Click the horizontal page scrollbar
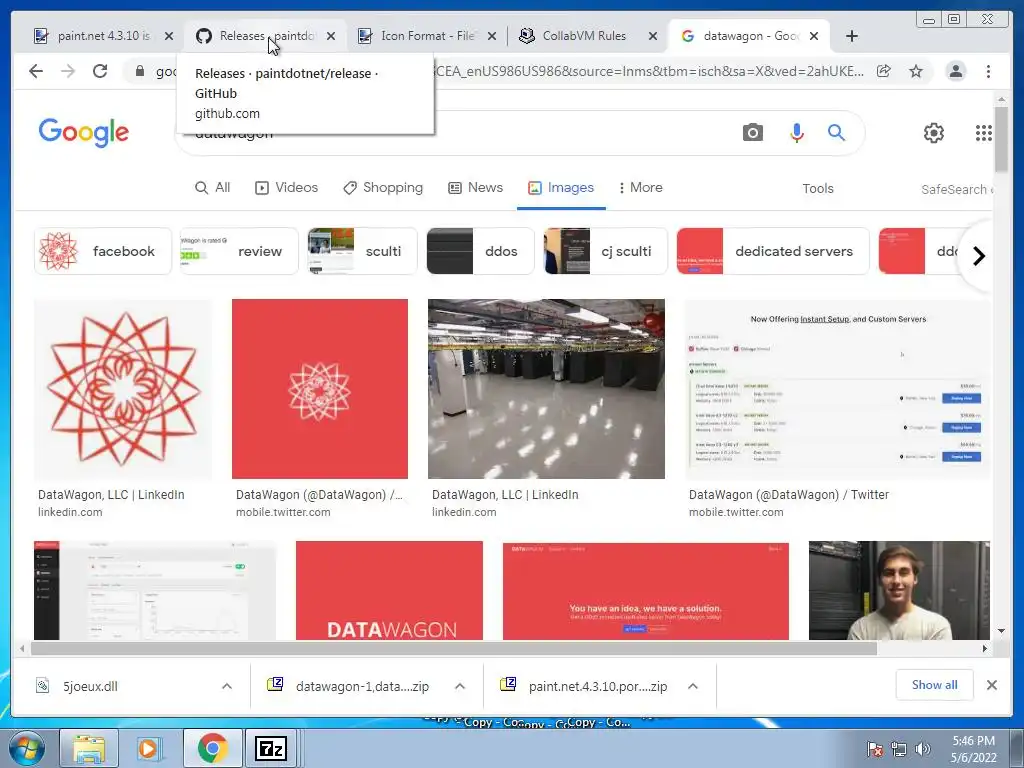Screen dimensions: 1024x768 click(x=454, y=648)
